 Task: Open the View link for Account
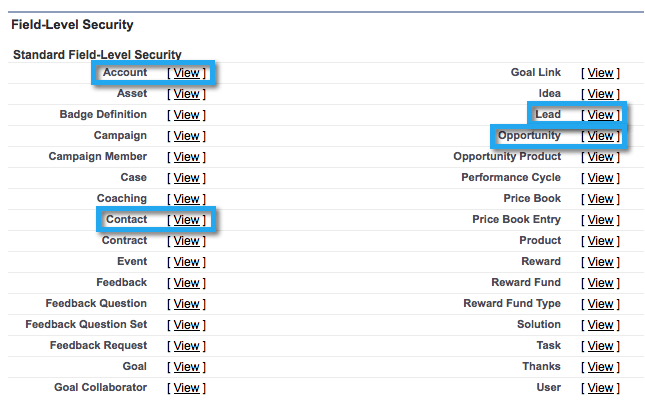pyautogui.click(x=186, y=73)
